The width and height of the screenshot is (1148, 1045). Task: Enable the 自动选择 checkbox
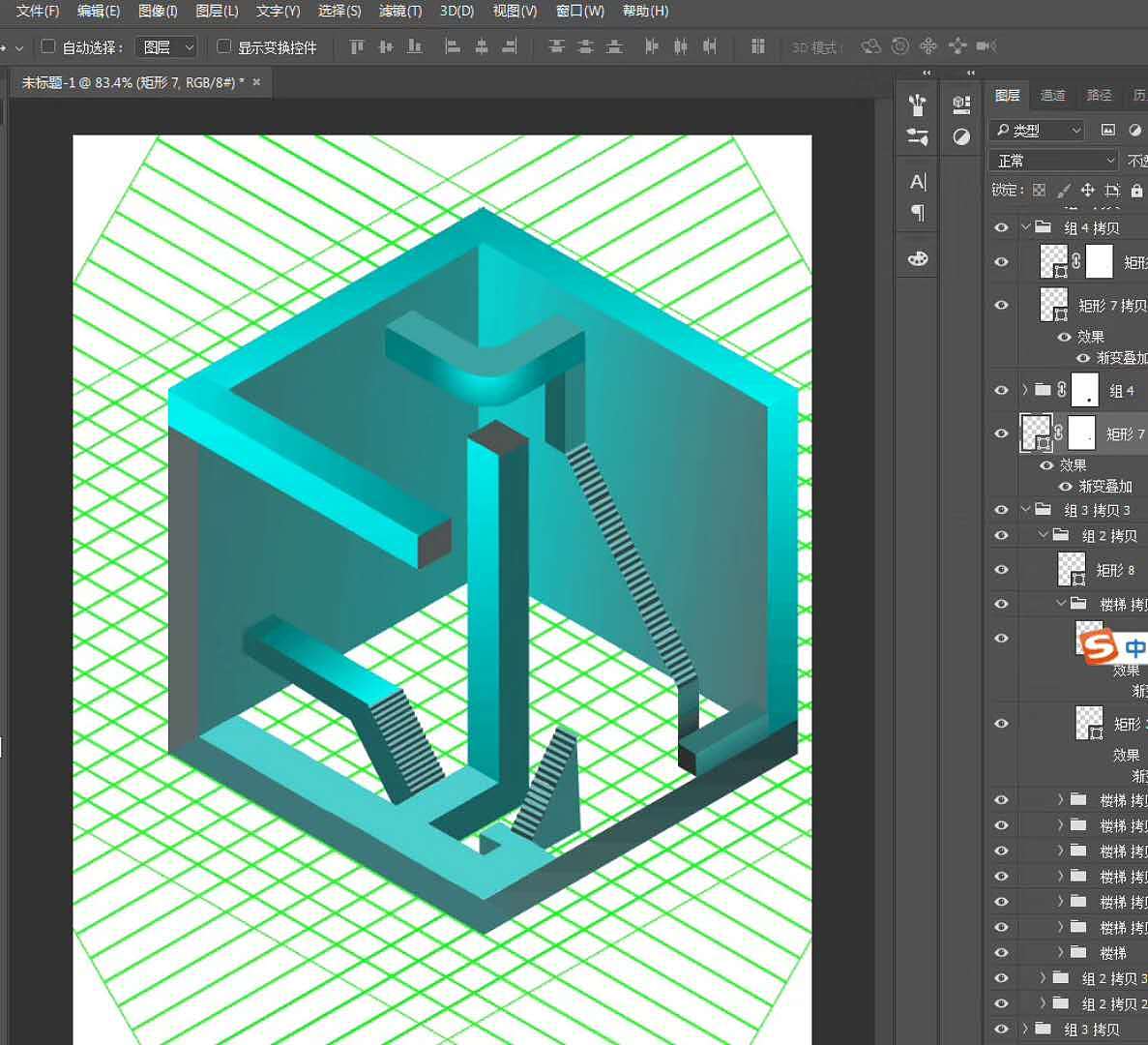point(48,46)
